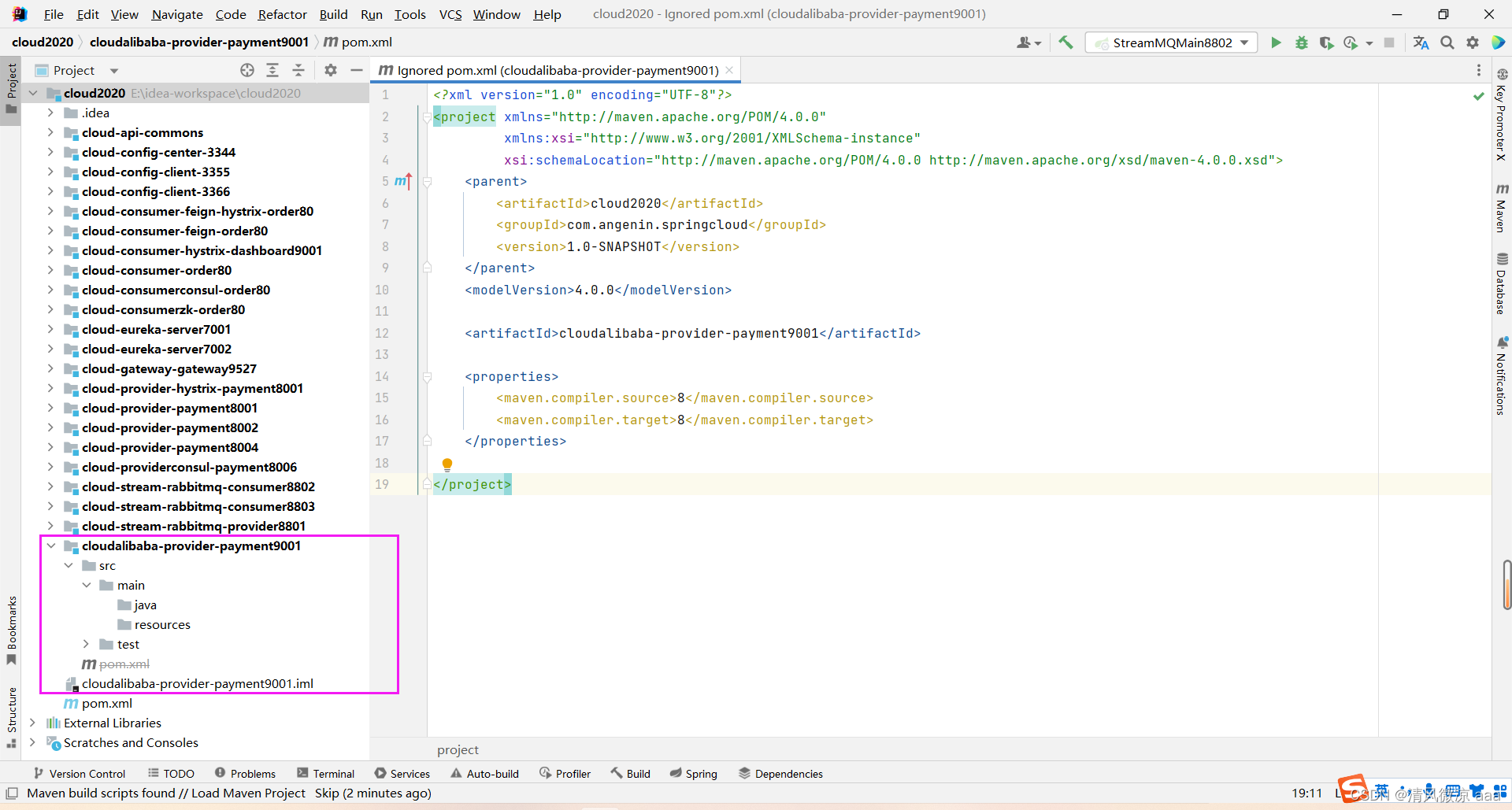
Task: Select opened file locate target icon
Action: (x=247, y=70)
